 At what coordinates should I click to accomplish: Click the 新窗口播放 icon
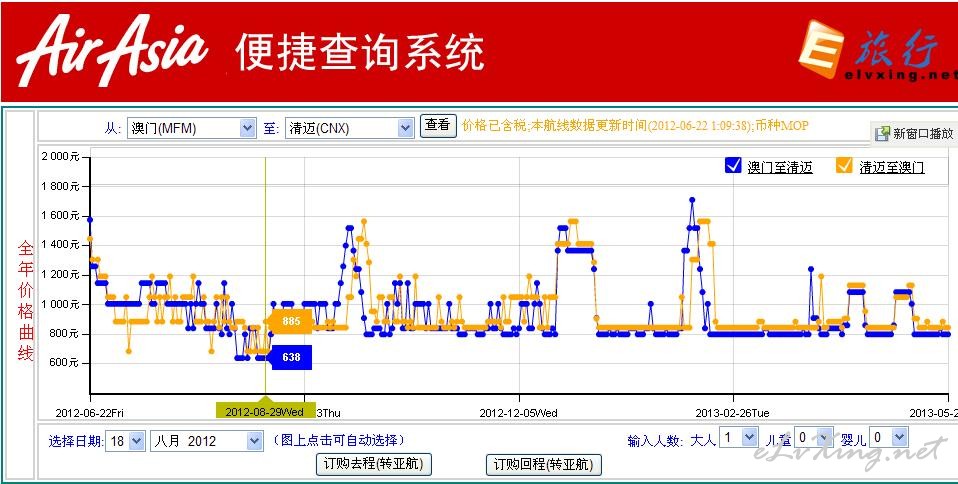[882, 134]
